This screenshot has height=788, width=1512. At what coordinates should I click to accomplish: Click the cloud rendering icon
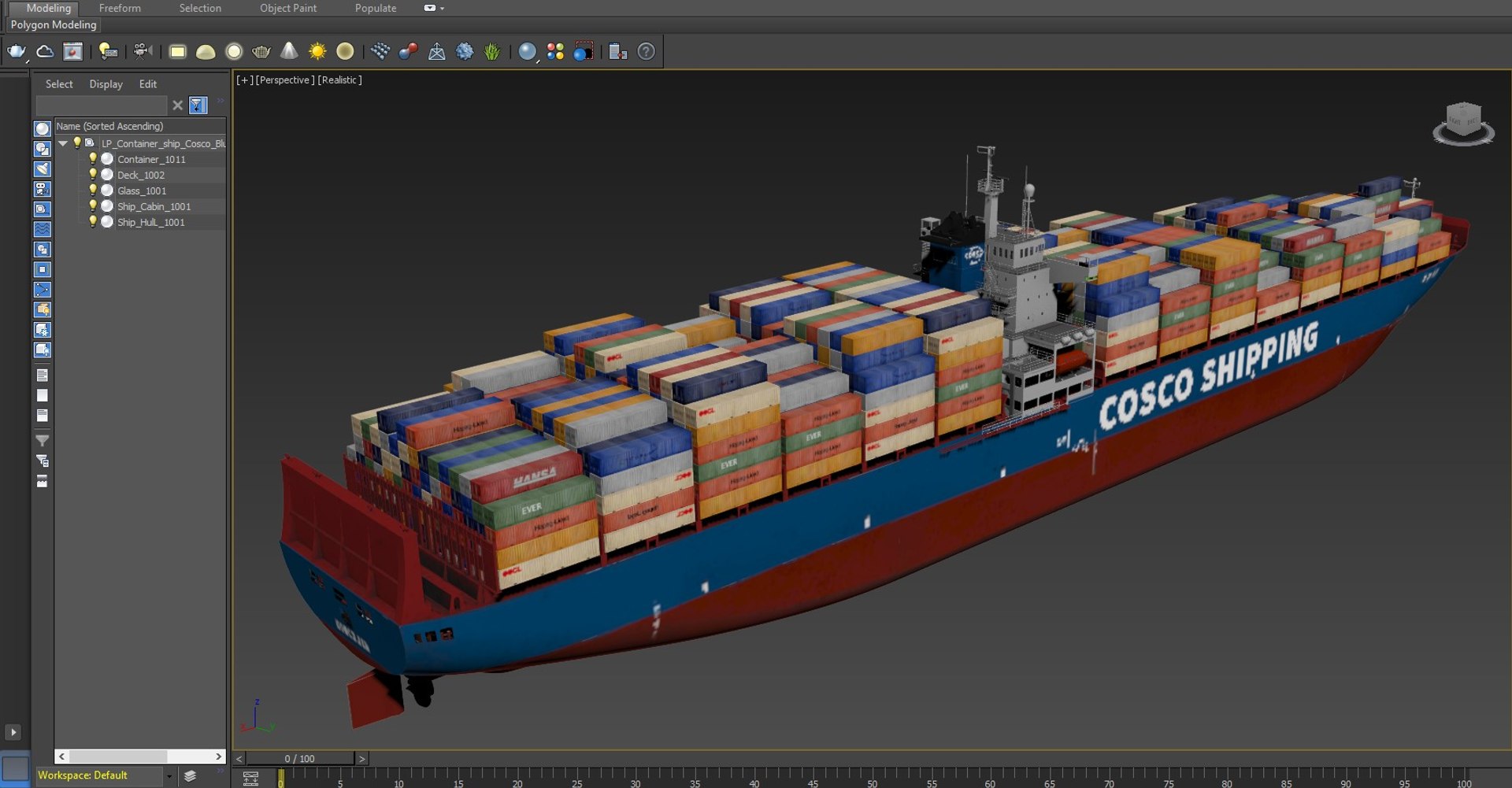[45, 52]
